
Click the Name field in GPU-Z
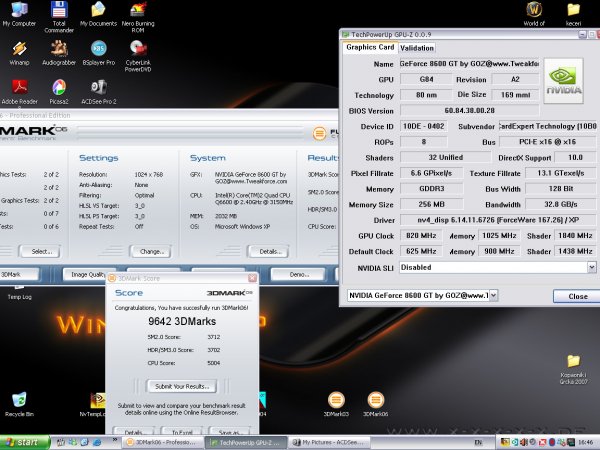point(470,64)
